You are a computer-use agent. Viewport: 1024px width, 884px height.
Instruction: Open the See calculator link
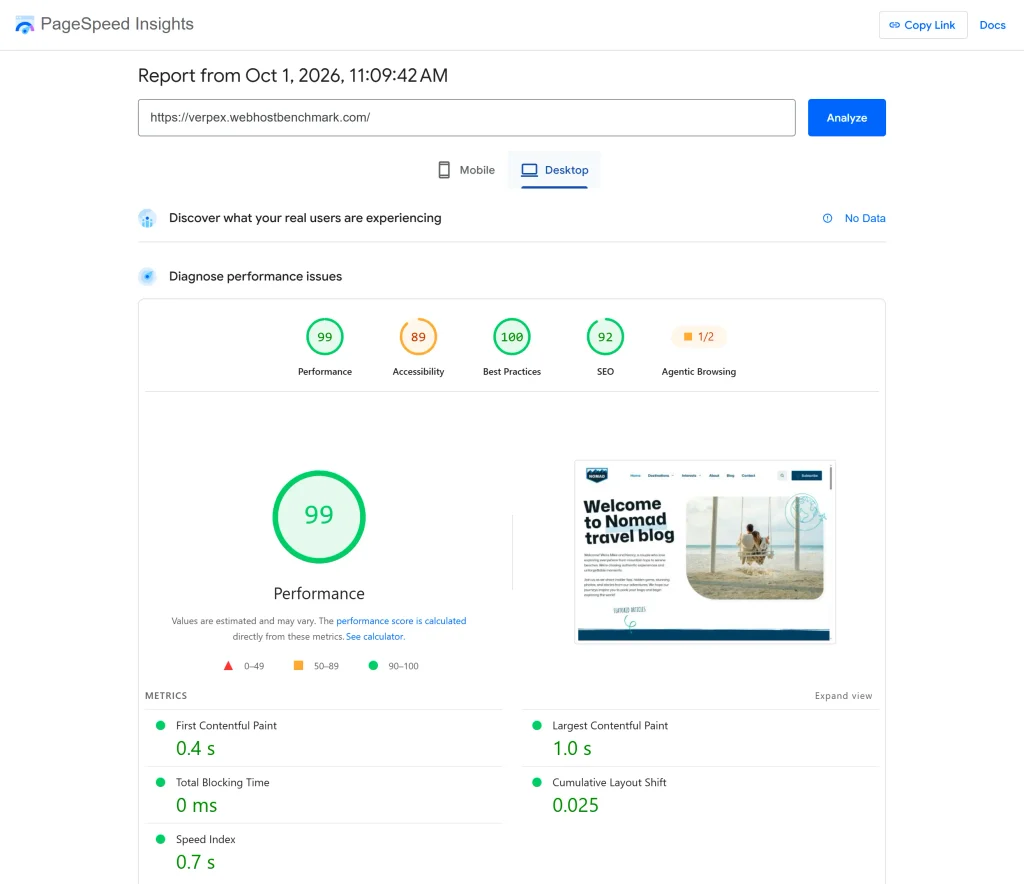point(375,637)
